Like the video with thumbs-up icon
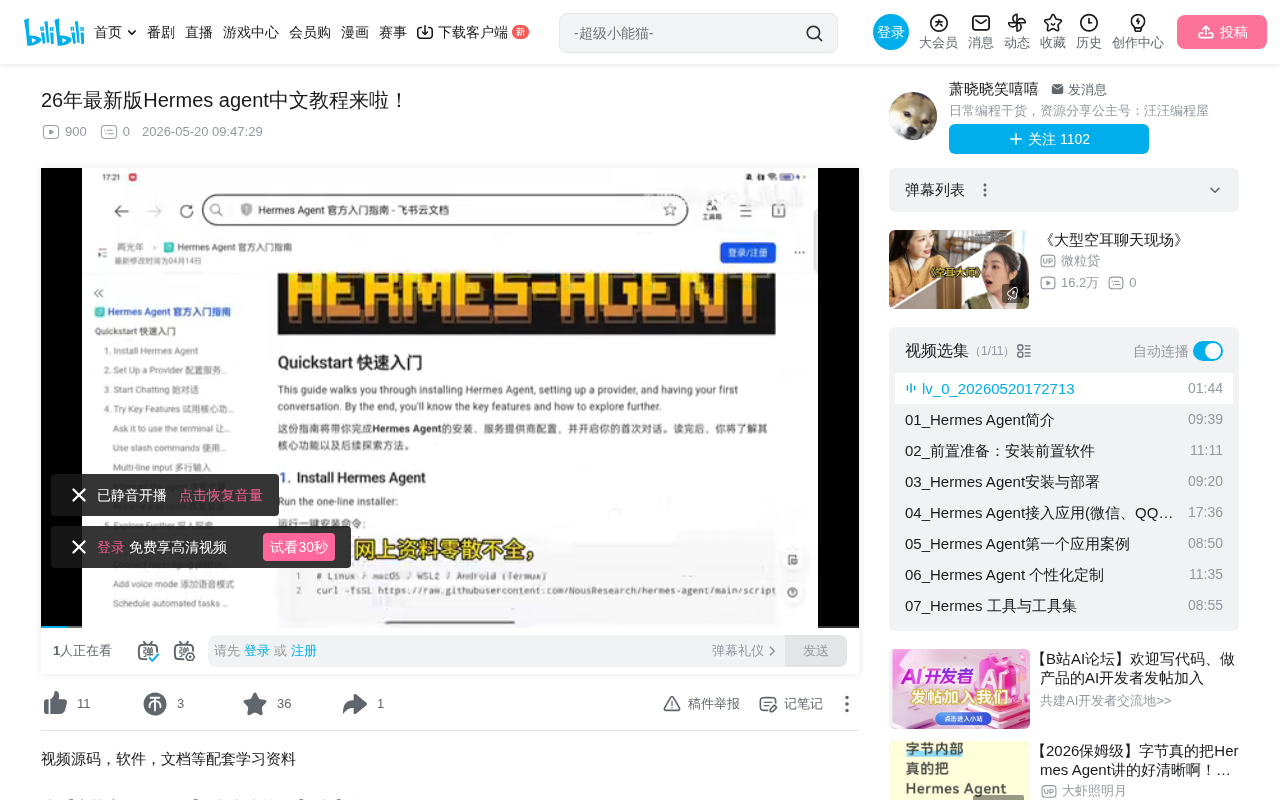This screenshot has height=800, width=1280. coord(55,704)
